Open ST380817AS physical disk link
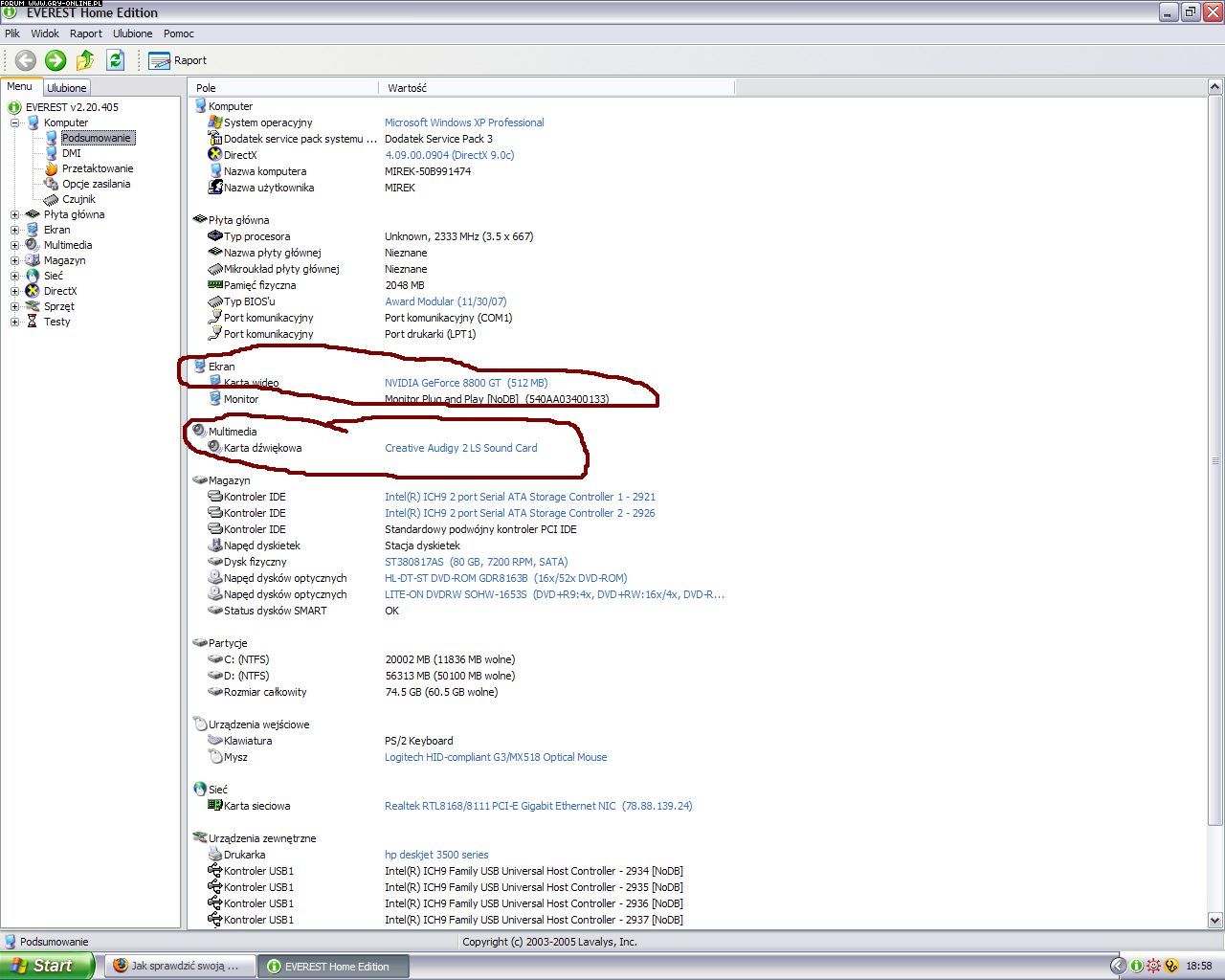This screenshot has height=980, width=1225. click(476, 562)
